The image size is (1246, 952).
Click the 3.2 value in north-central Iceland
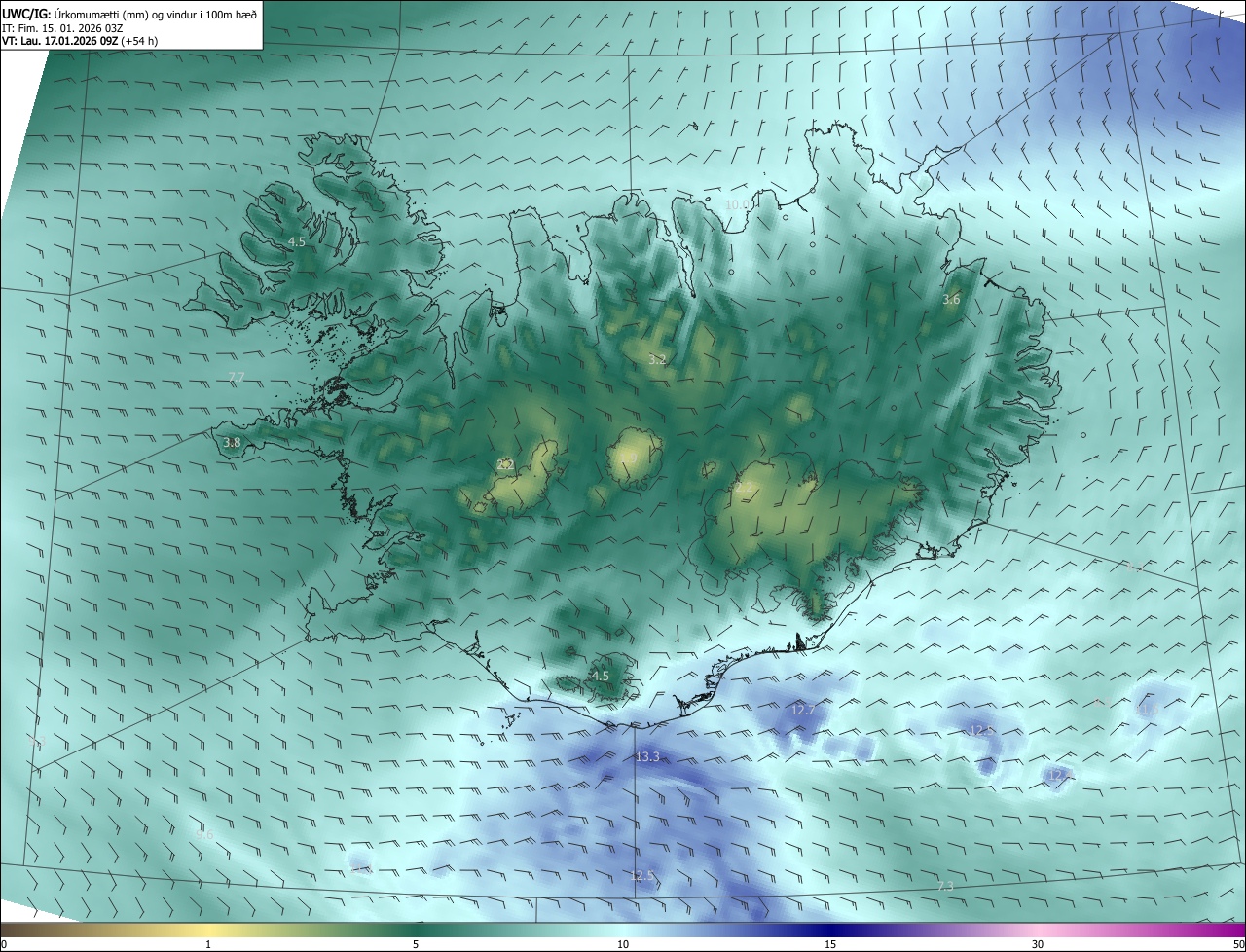pos(657,359)
